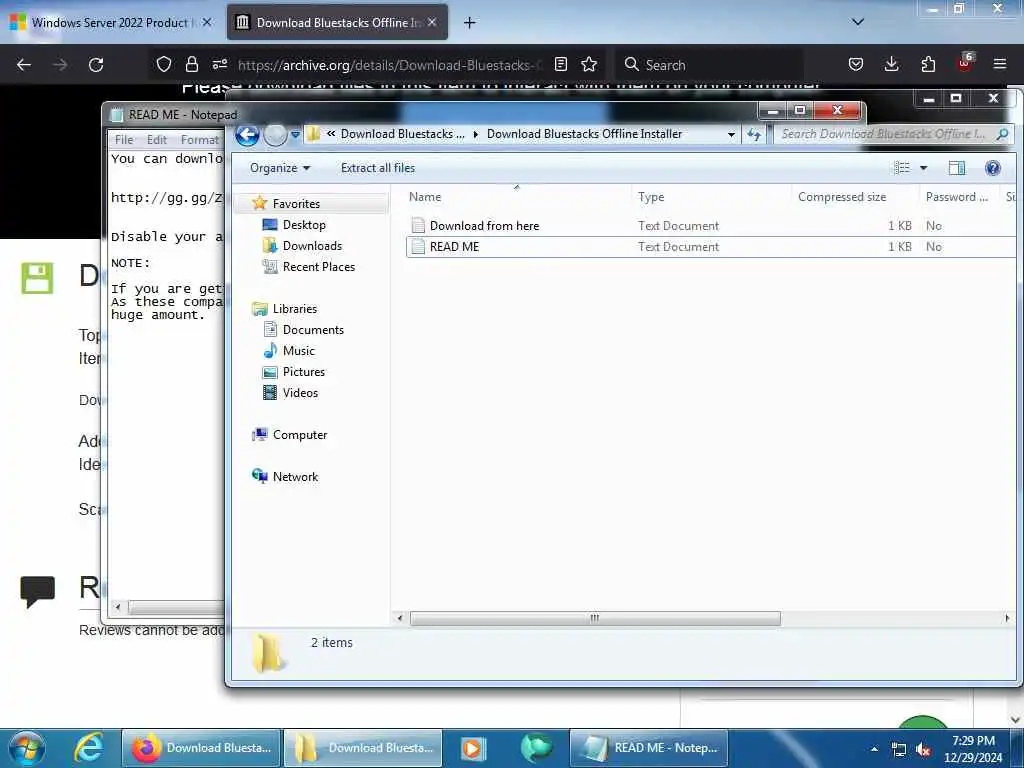Switch to Firefox taskbar button
Screen dimensions: 1024x768
tap(201, 748)
